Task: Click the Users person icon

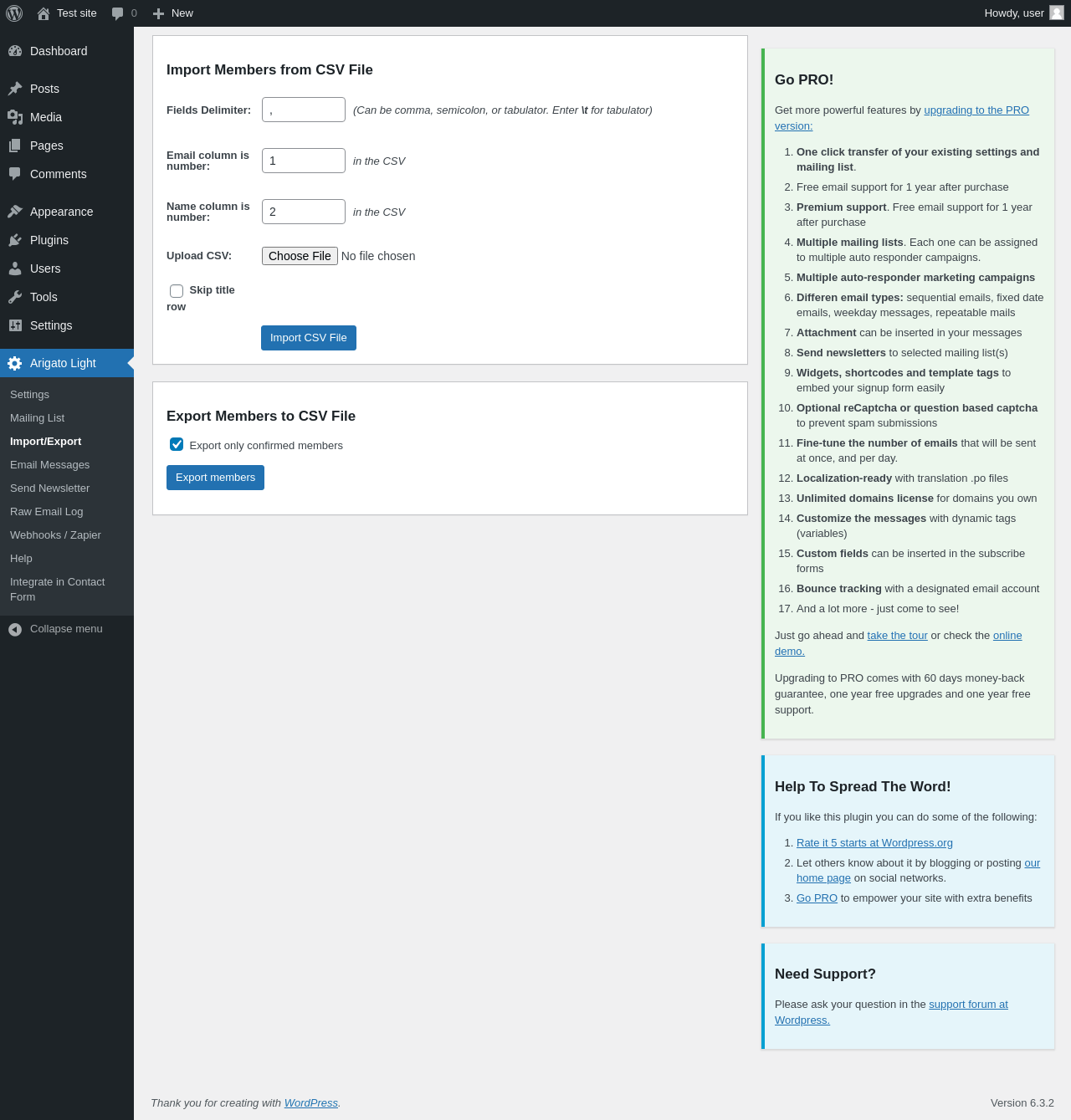Action: pyautogui.click(x=15, y=268)
